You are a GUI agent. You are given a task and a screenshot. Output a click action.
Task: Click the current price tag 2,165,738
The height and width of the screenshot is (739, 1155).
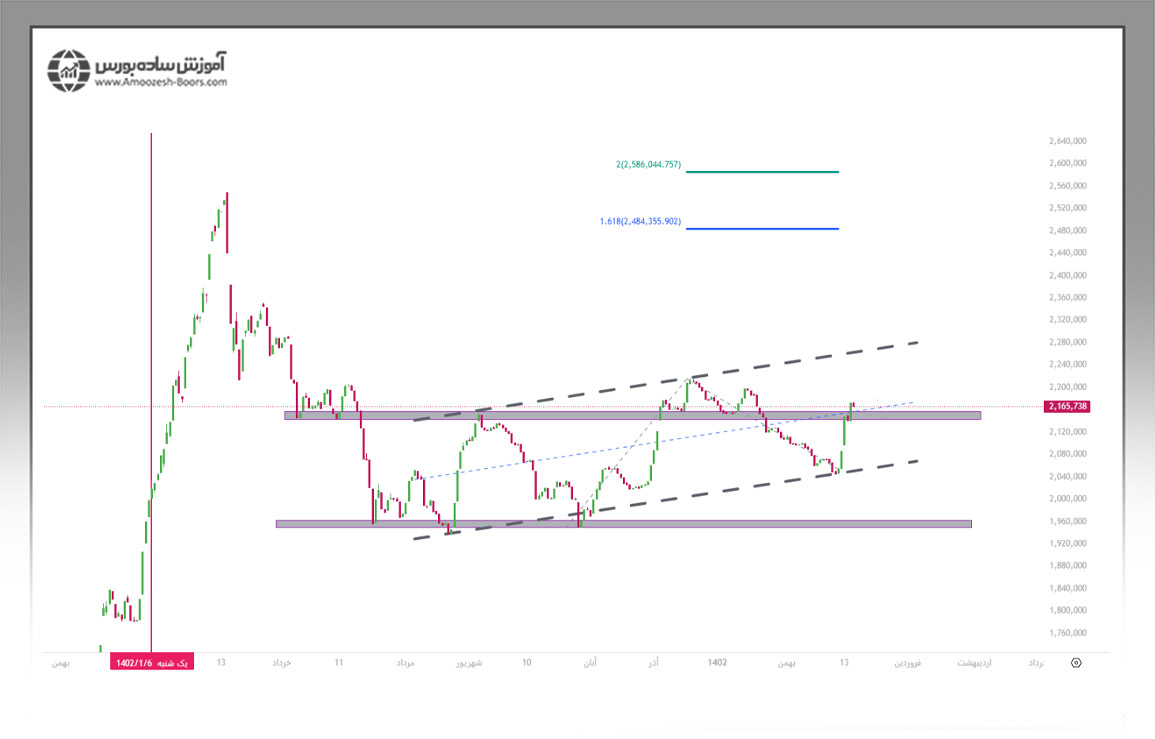pos(1065,407)
